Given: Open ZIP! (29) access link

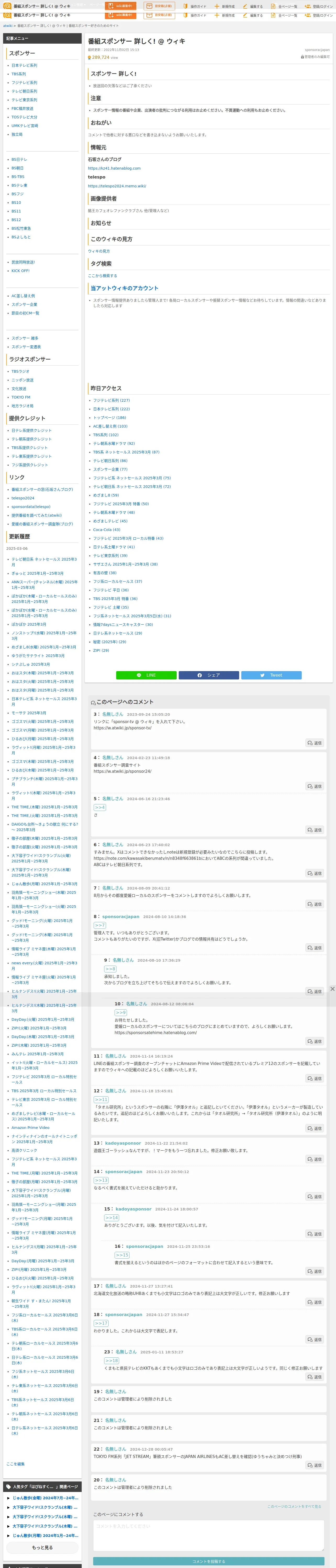Looking at the screenshot, I should tap(101, 651).
